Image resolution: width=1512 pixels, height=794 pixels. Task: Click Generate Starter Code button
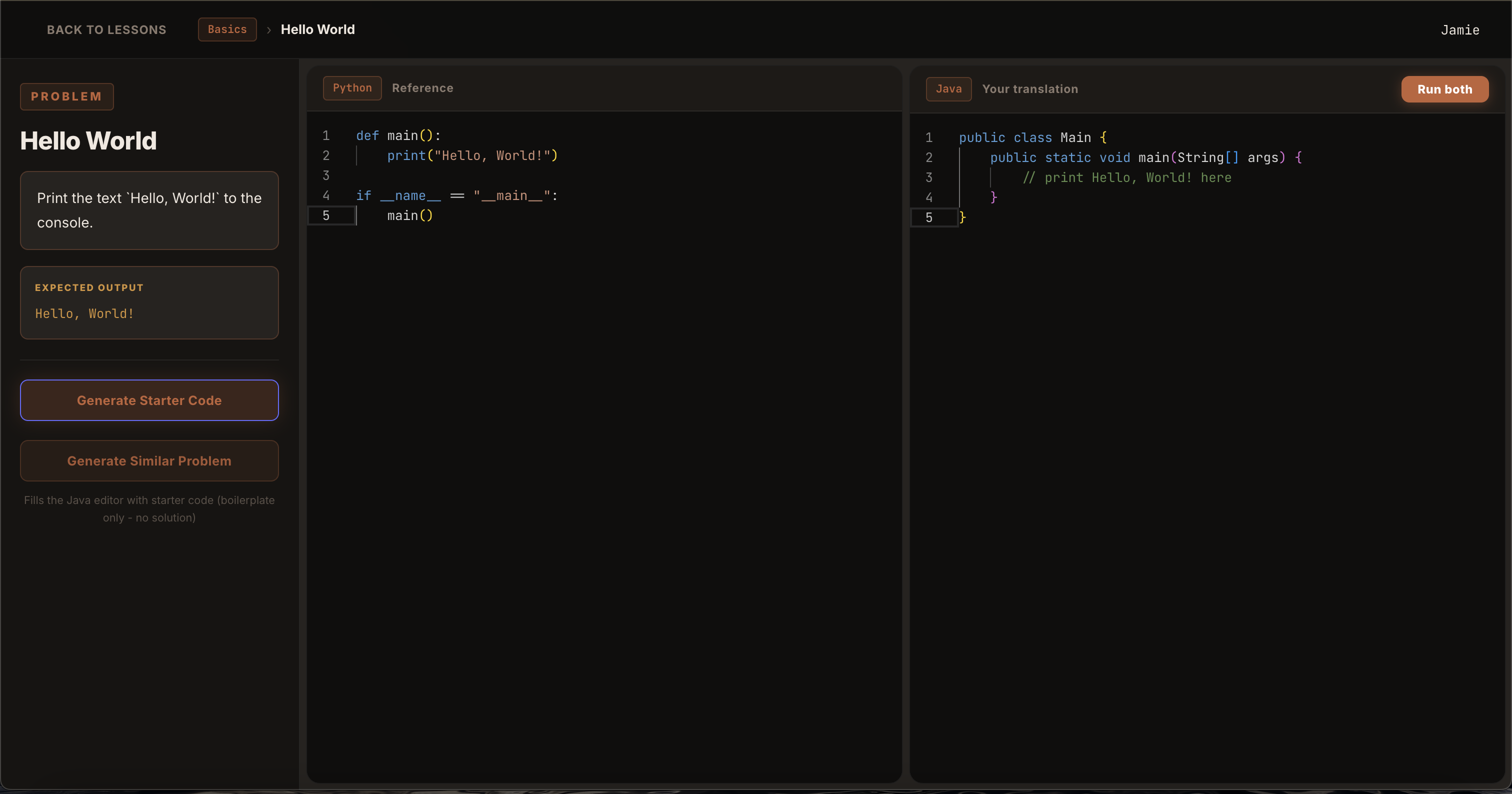(x=149, y=400)
